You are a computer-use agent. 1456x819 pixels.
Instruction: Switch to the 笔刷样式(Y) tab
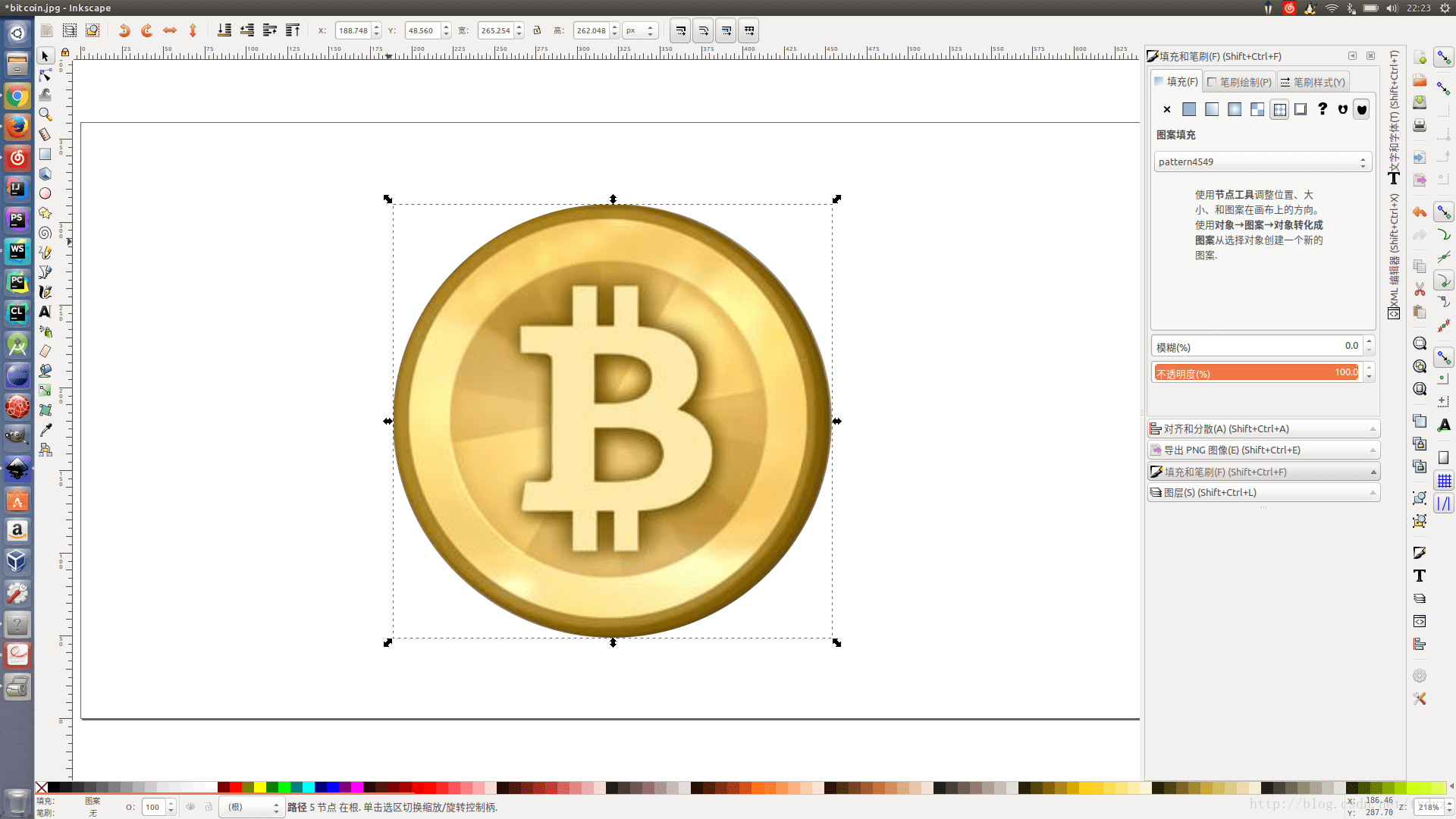point(1313,82)
